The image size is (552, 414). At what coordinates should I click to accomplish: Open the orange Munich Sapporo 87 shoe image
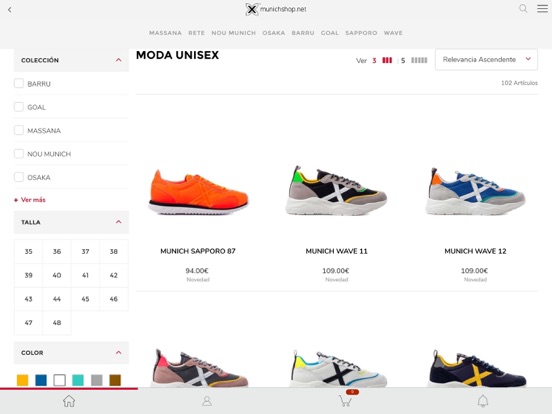[198, 192]
